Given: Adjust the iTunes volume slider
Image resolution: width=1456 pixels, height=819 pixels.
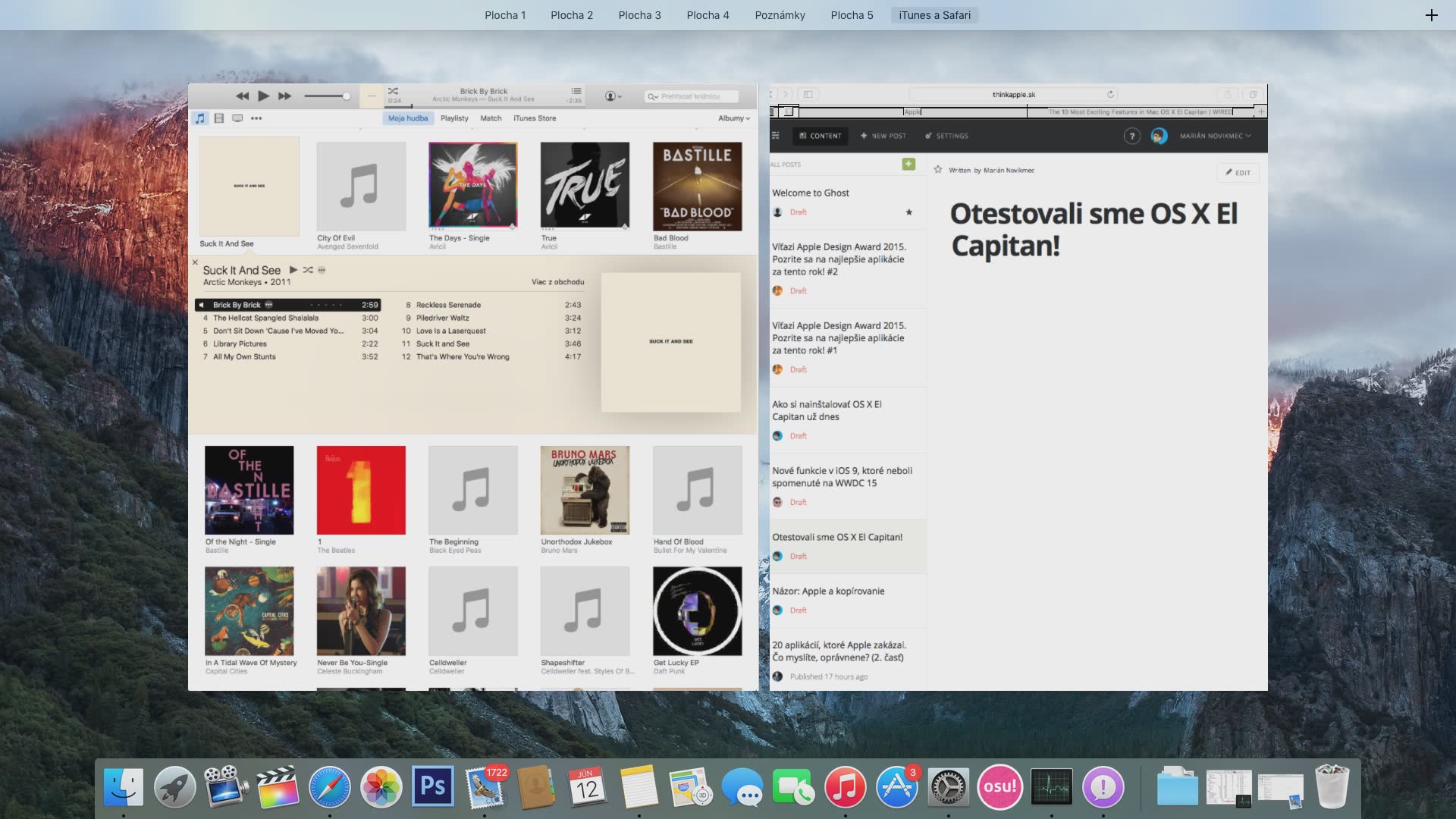Looking at the screenshot, I should [327, 96].
